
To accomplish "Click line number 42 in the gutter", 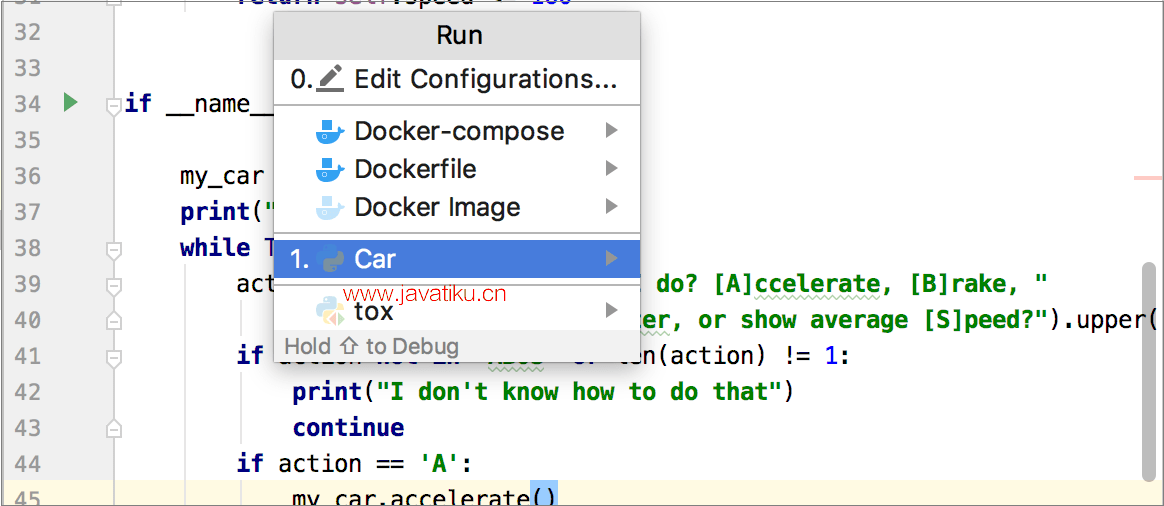I will point(27,392).
